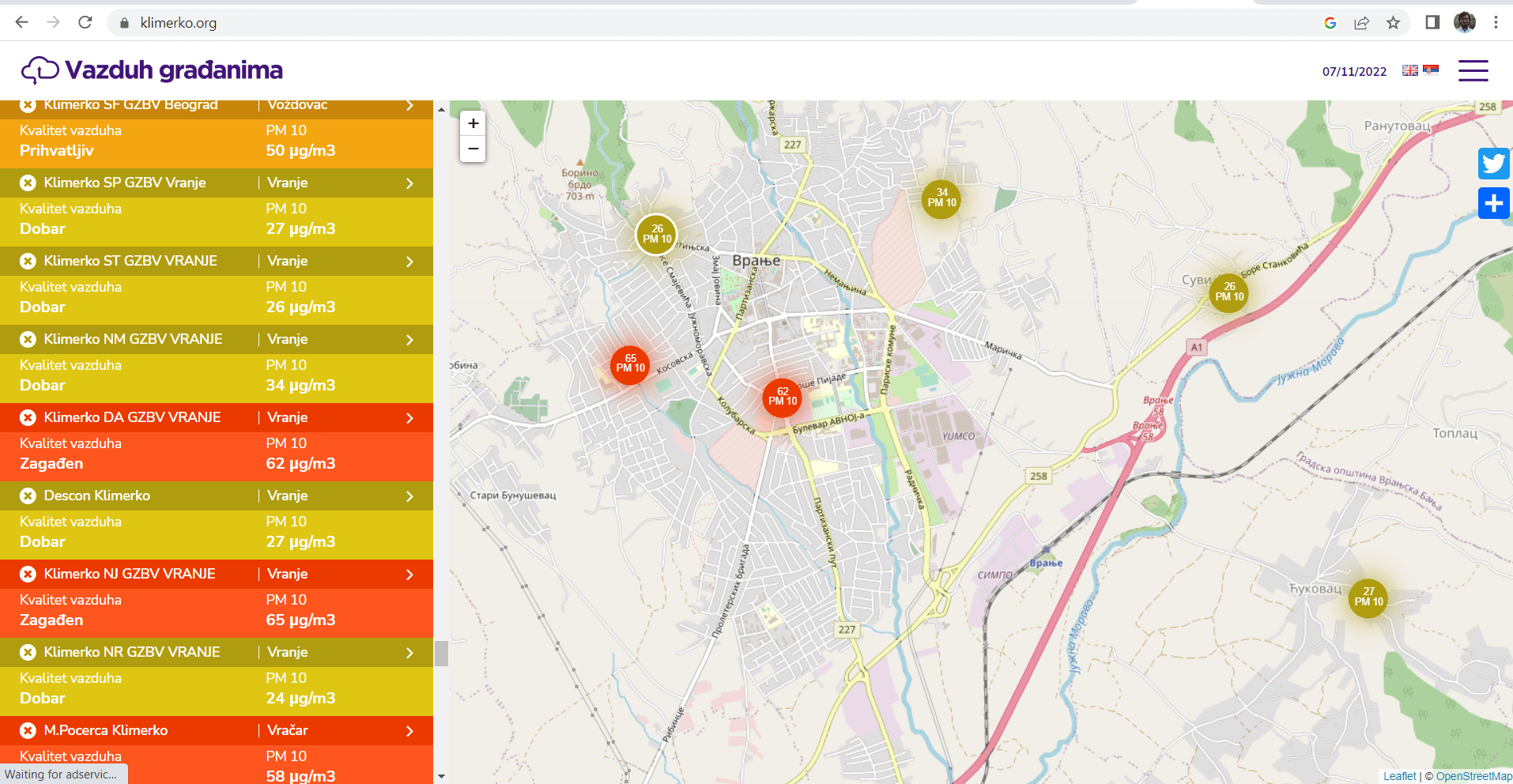Click the X icon on Klimerko NR GZBV VRANJE

pos(28,652)
